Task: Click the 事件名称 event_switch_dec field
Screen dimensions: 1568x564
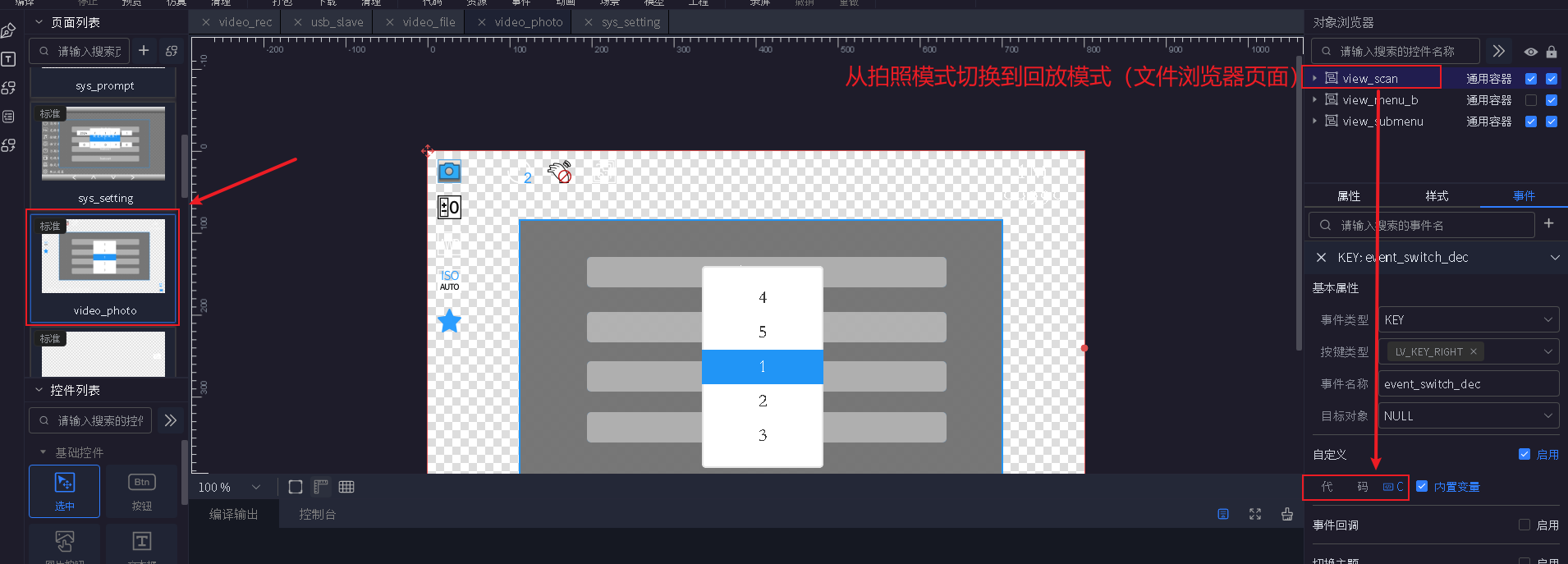Action: 1469,383
